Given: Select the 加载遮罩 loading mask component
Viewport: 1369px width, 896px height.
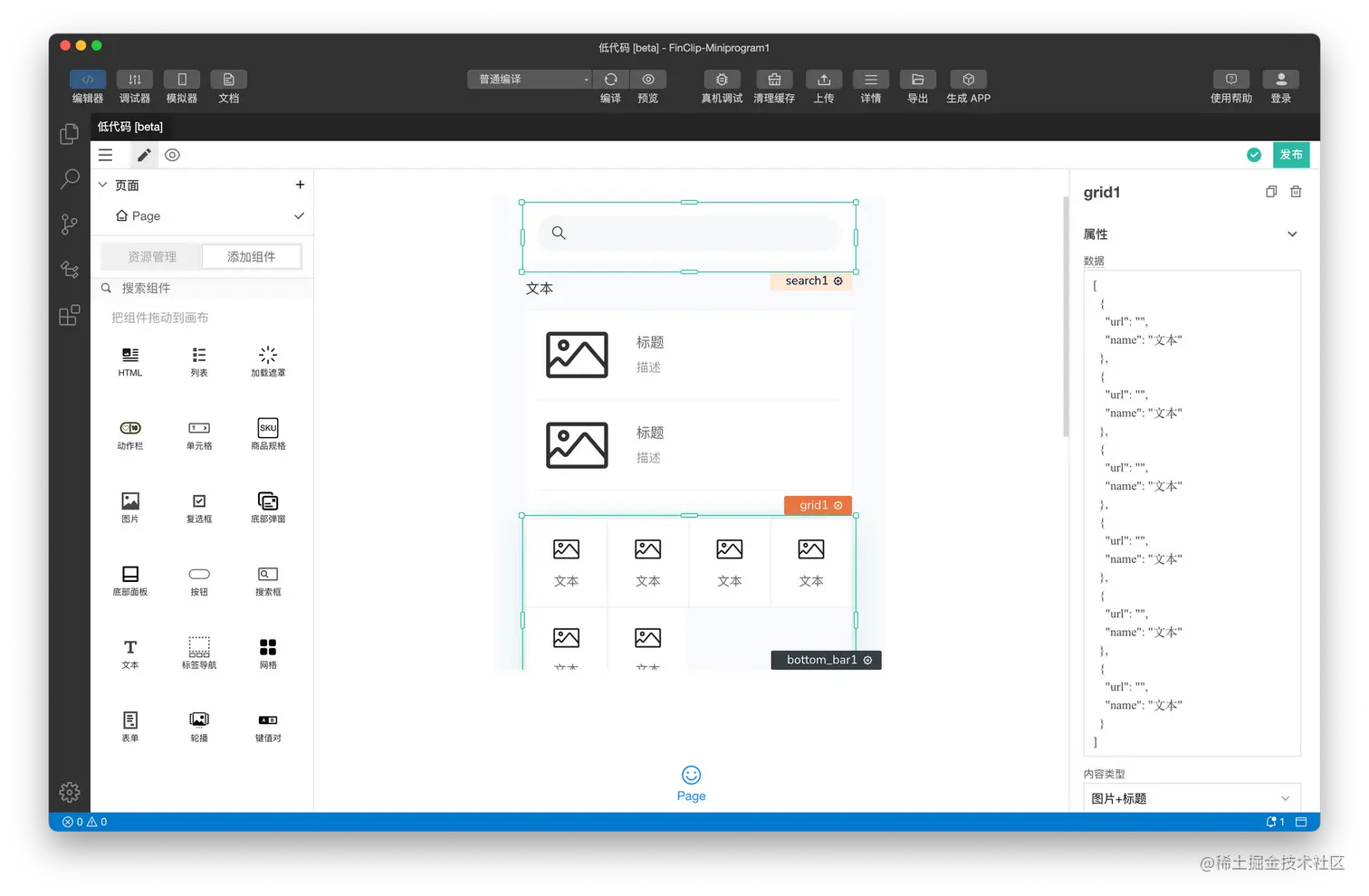Looking at the screenshot, I should point(268,362).
